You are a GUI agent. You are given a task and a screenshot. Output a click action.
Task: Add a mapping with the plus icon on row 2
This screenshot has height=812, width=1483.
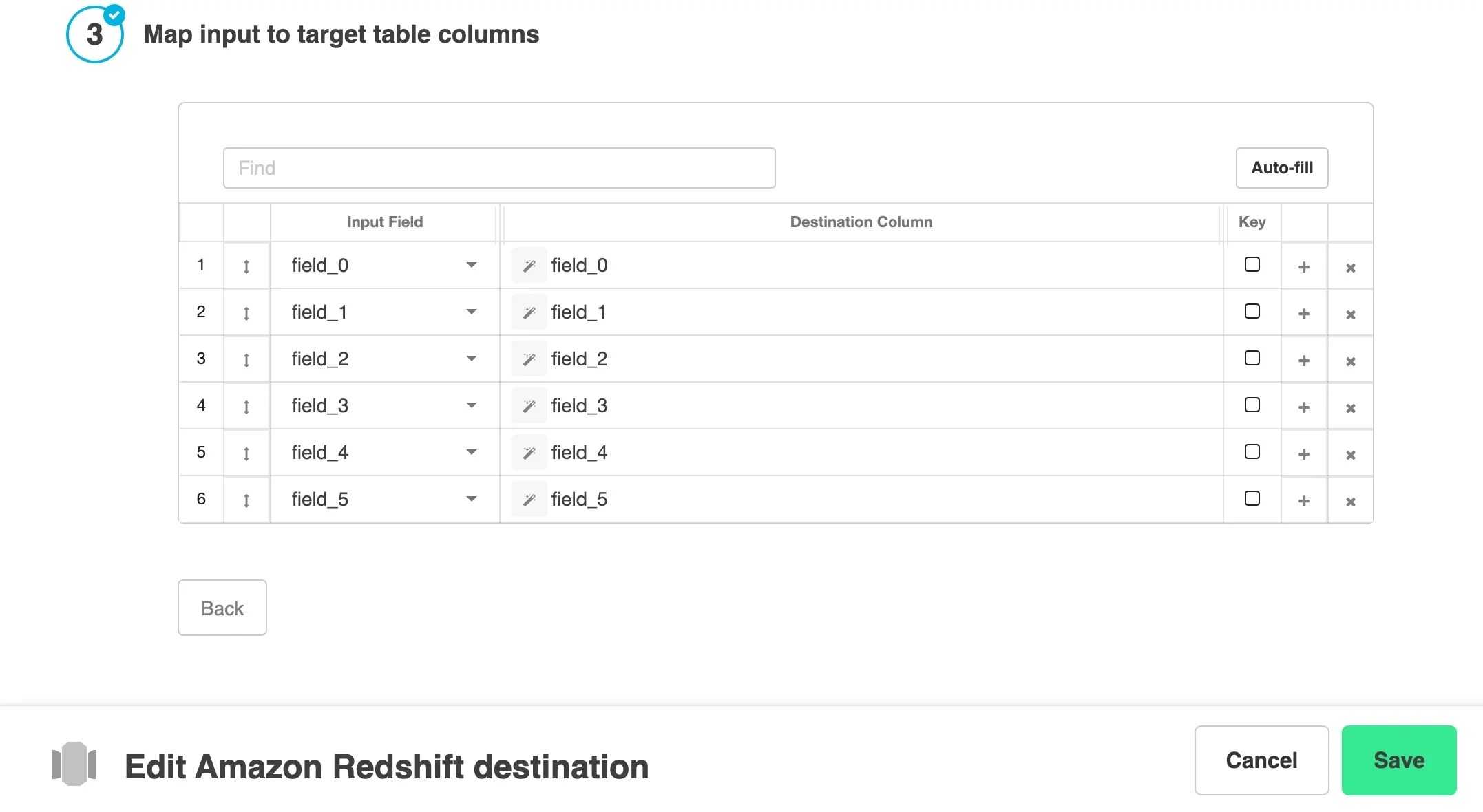coord(1303,313)
